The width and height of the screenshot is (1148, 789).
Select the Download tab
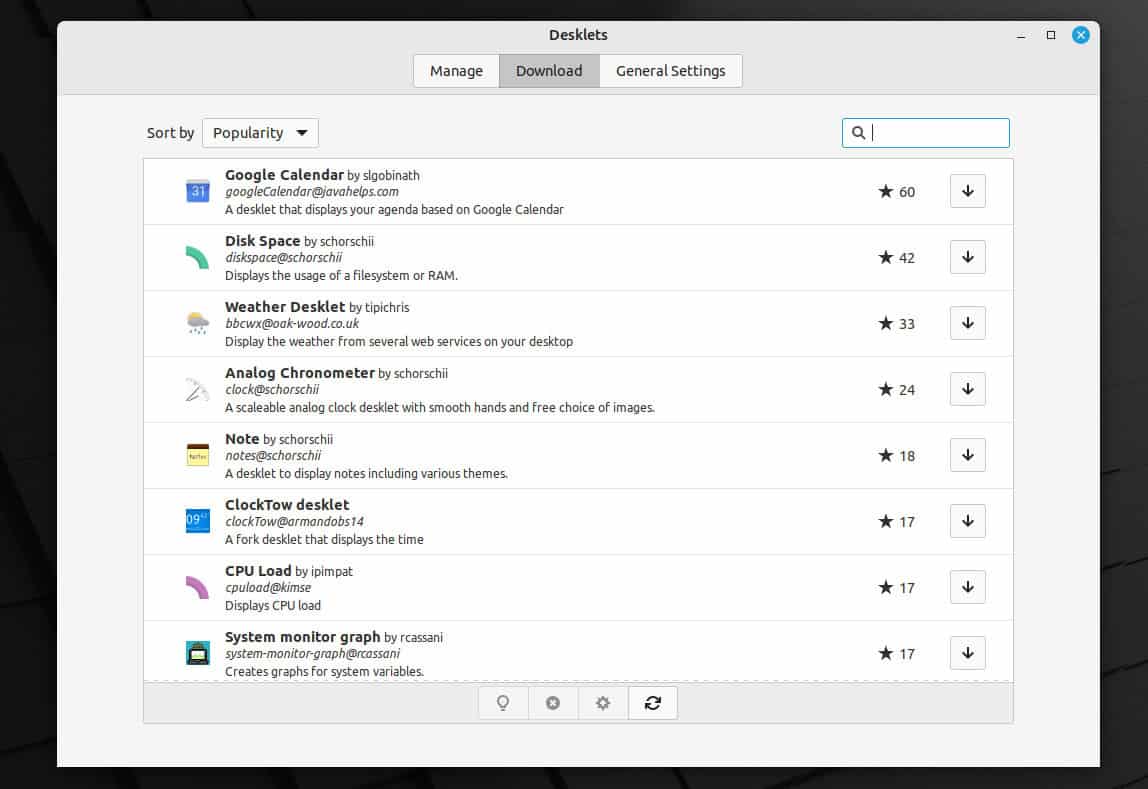tap(549, 71)
